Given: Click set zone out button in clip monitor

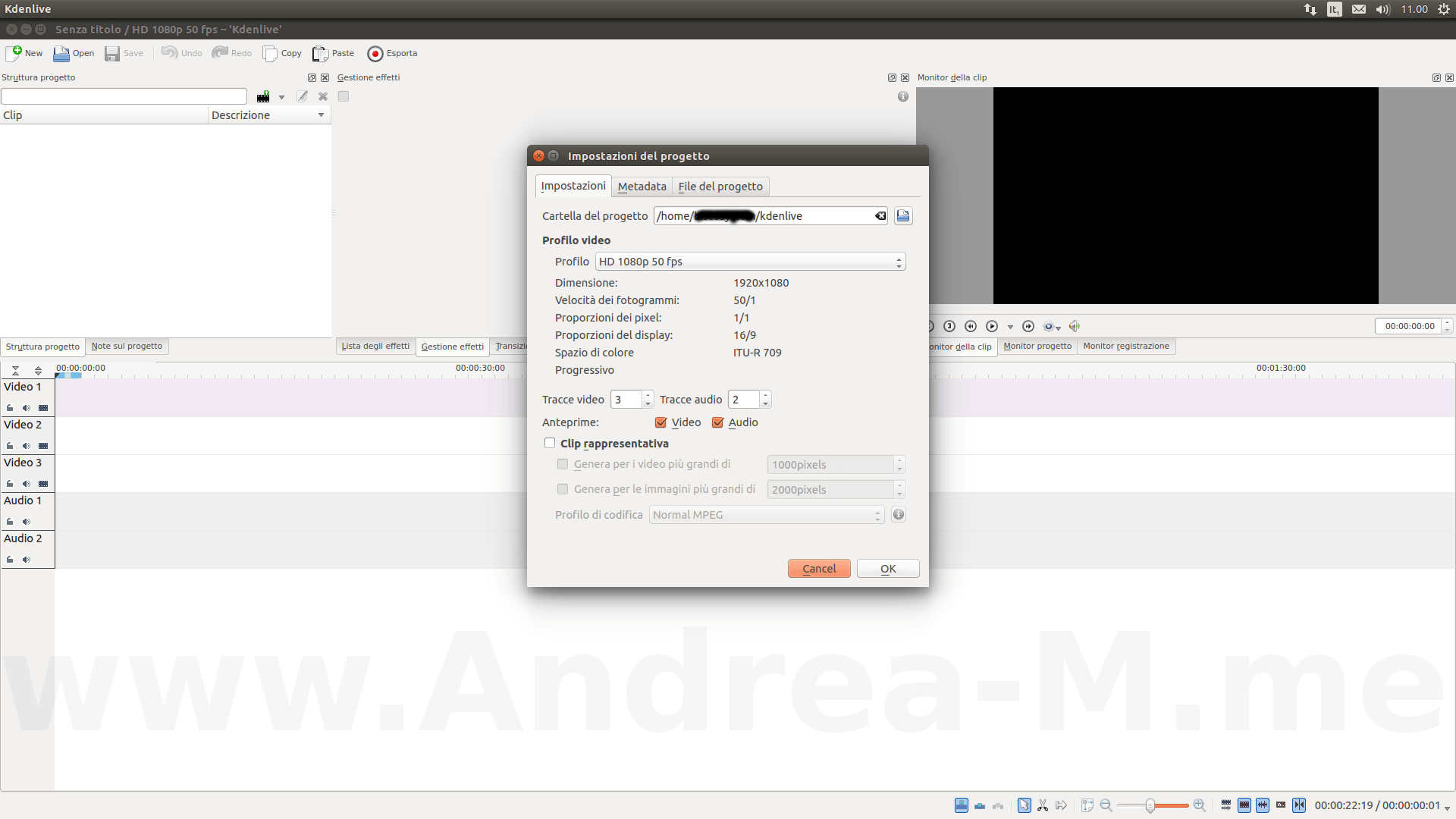Looking at the screenshot, I should (x=949, y=326).
